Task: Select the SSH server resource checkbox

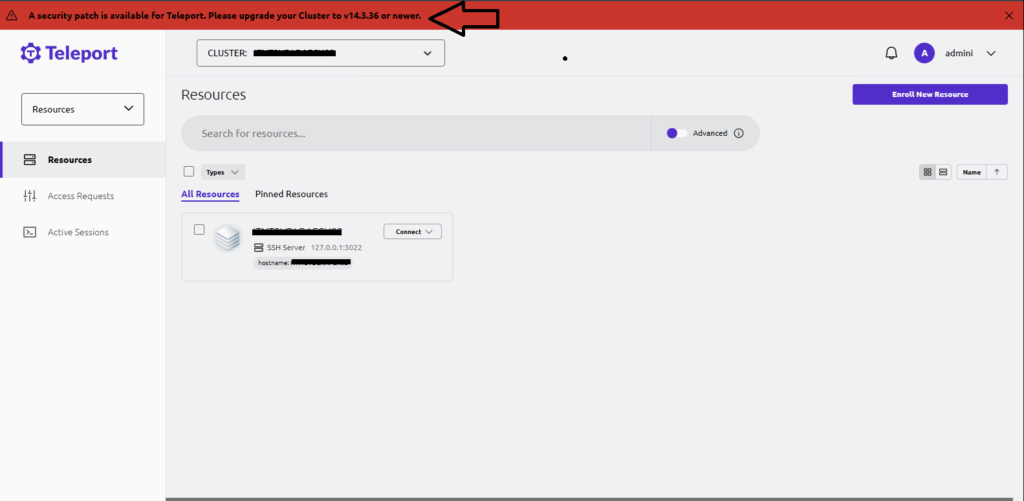Action: (199, 230)
